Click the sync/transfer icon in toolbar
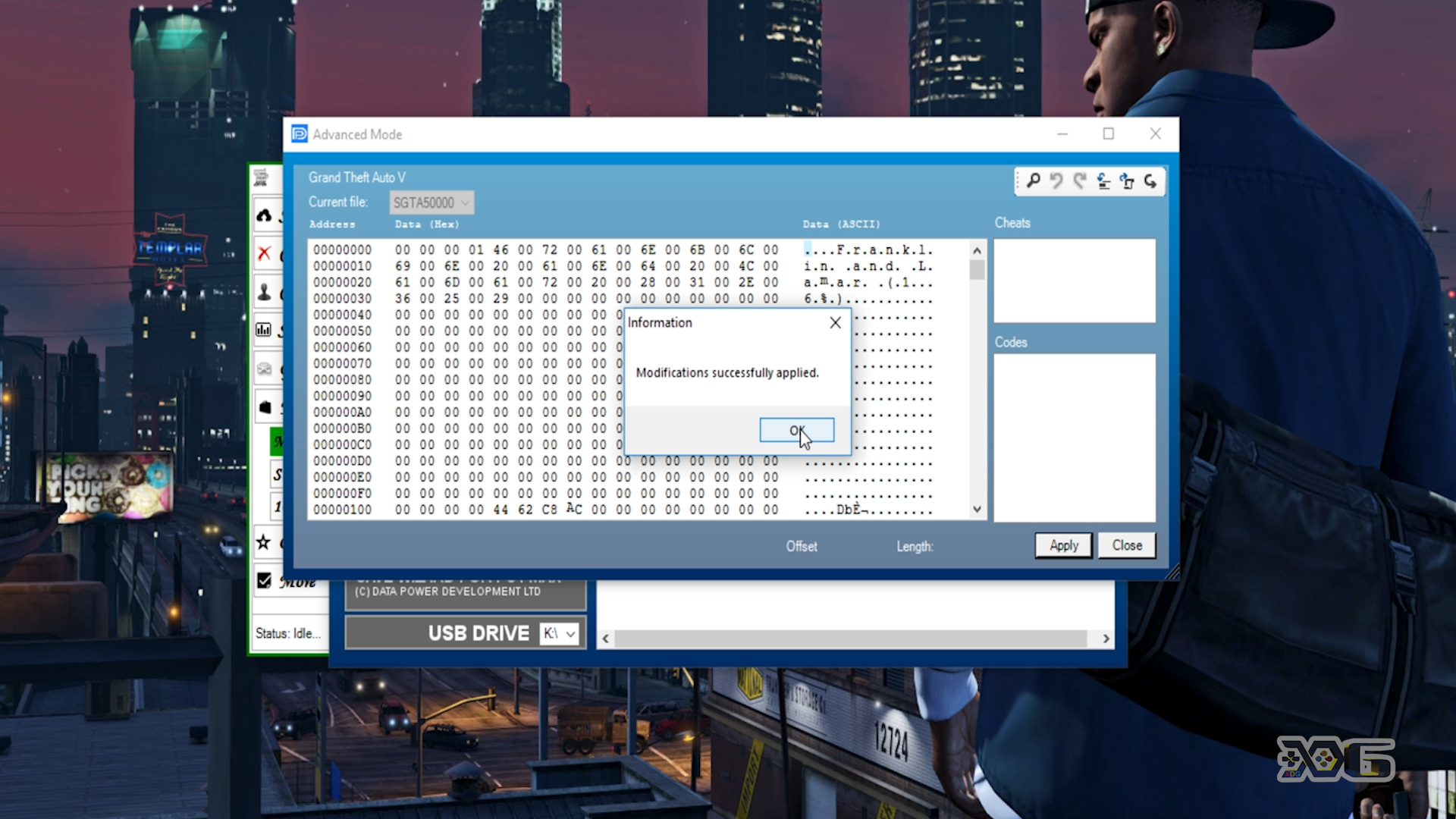The height and width of the screenshot is (819, 1456). (x=1125, y=182)
